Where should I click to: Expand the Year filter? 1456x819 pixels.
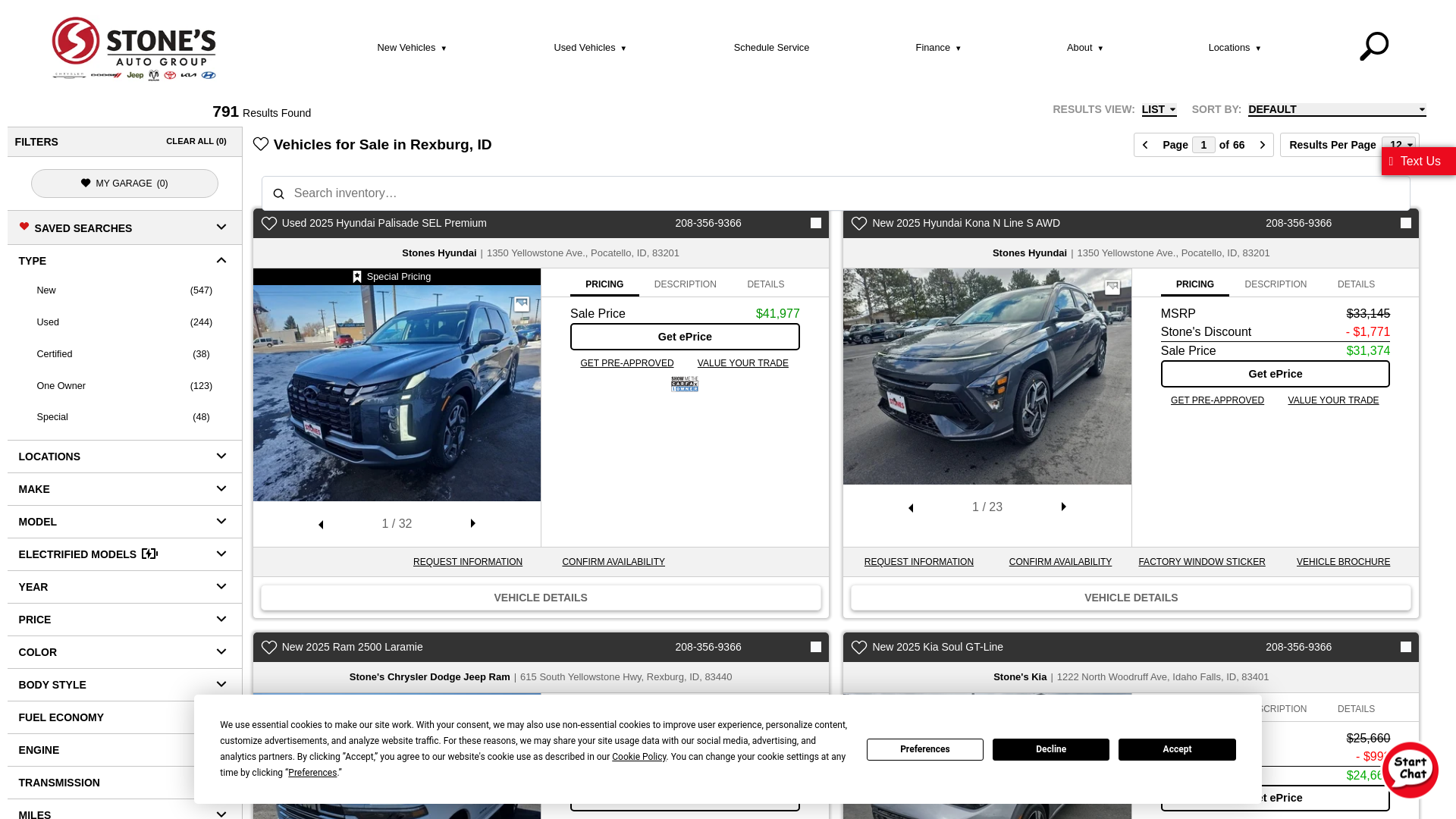[124, 587]
